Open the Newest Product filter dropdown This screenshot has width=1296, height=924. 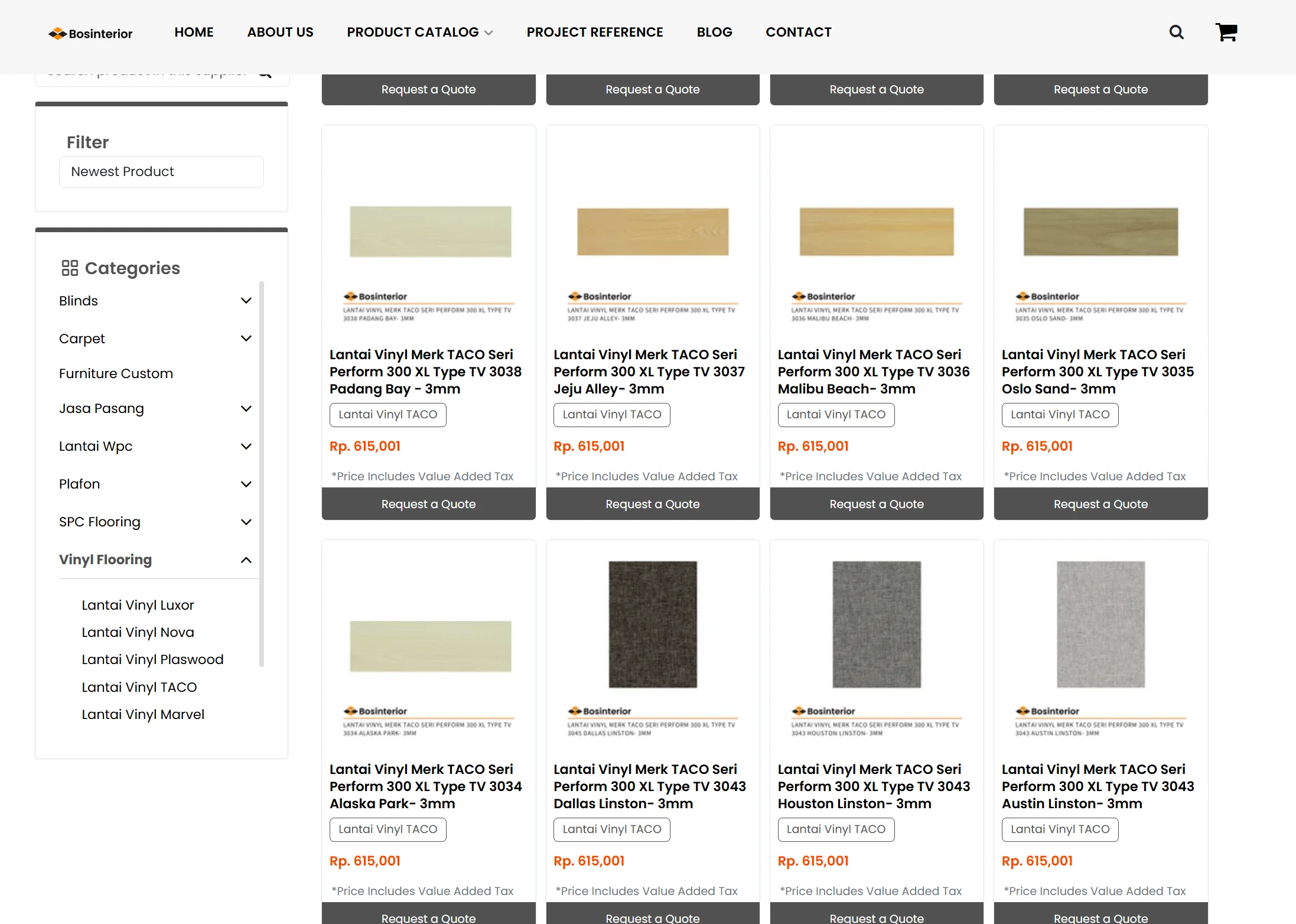click(161, 172)
